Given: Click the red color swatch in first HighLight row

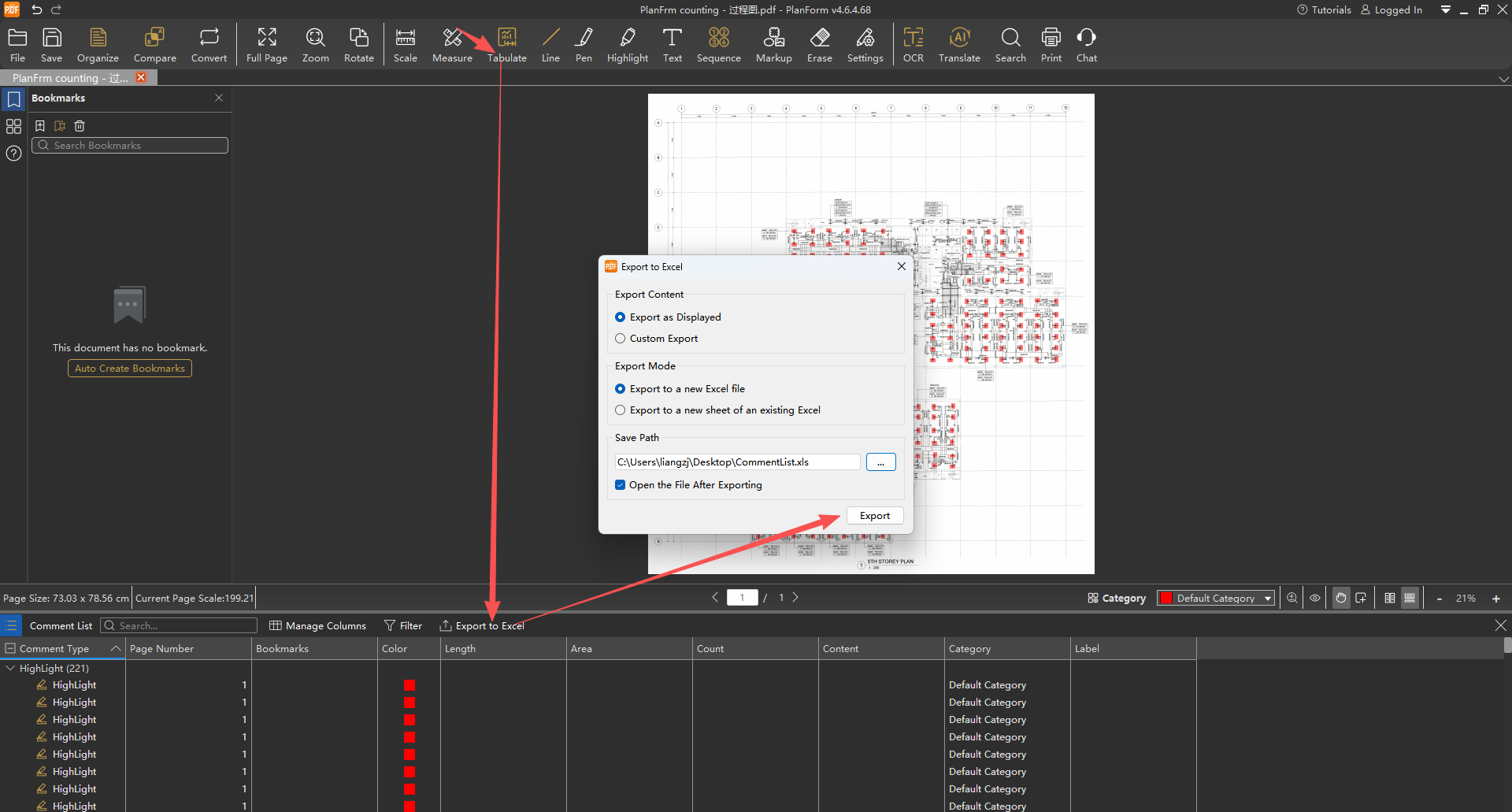Looking at the screenshot, I should 409,686.
